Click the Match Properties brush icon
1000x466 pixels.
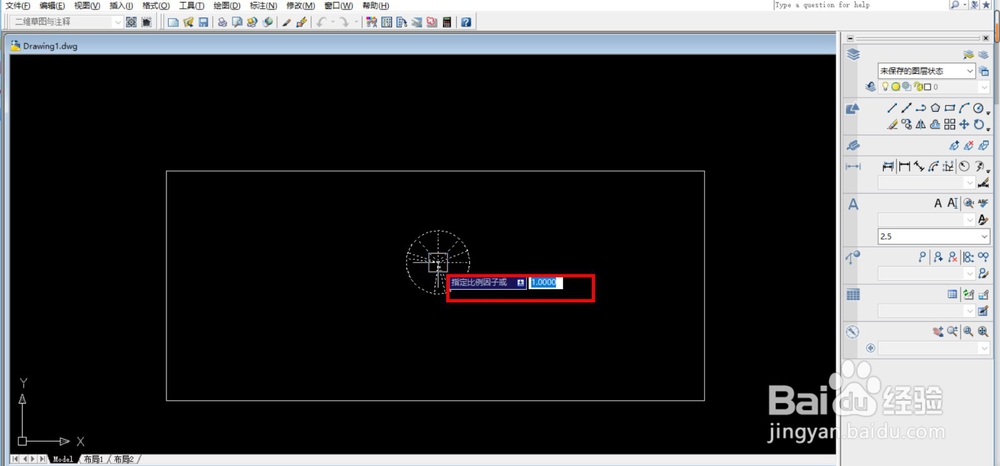point(302,22)
